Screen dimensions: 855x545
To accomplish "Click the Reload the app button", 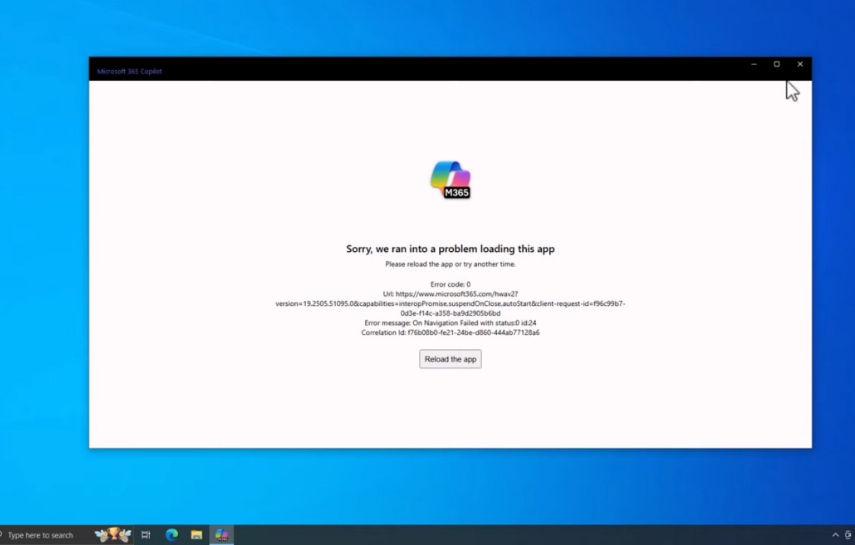I will click(450, 359).
